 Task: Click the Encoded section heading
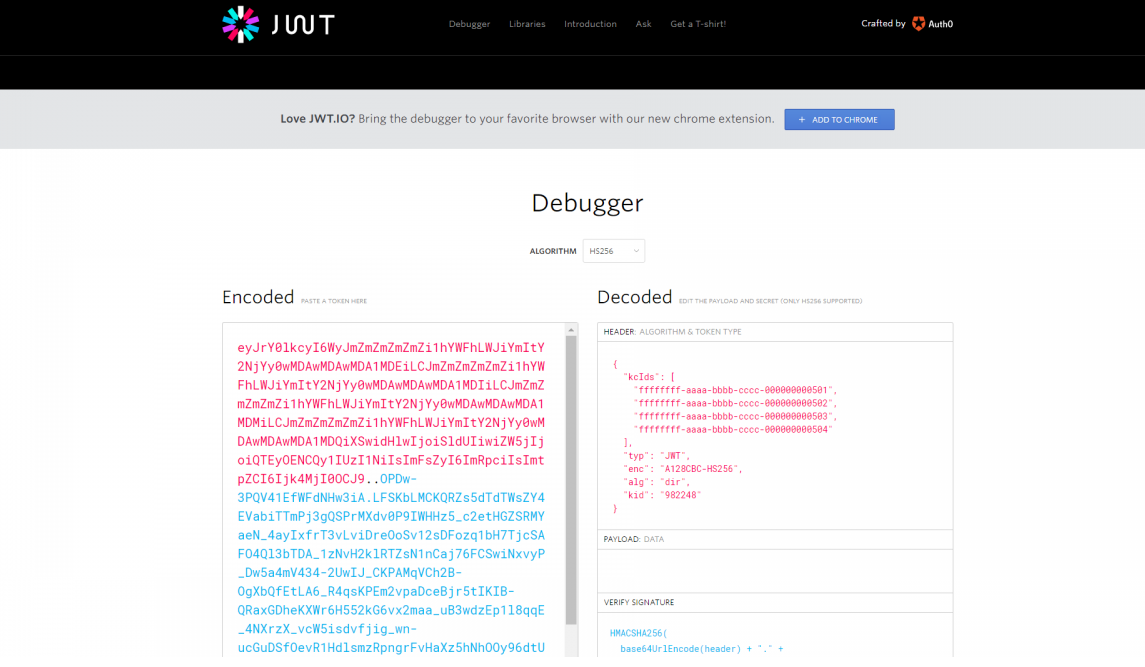tap(258, 297)
